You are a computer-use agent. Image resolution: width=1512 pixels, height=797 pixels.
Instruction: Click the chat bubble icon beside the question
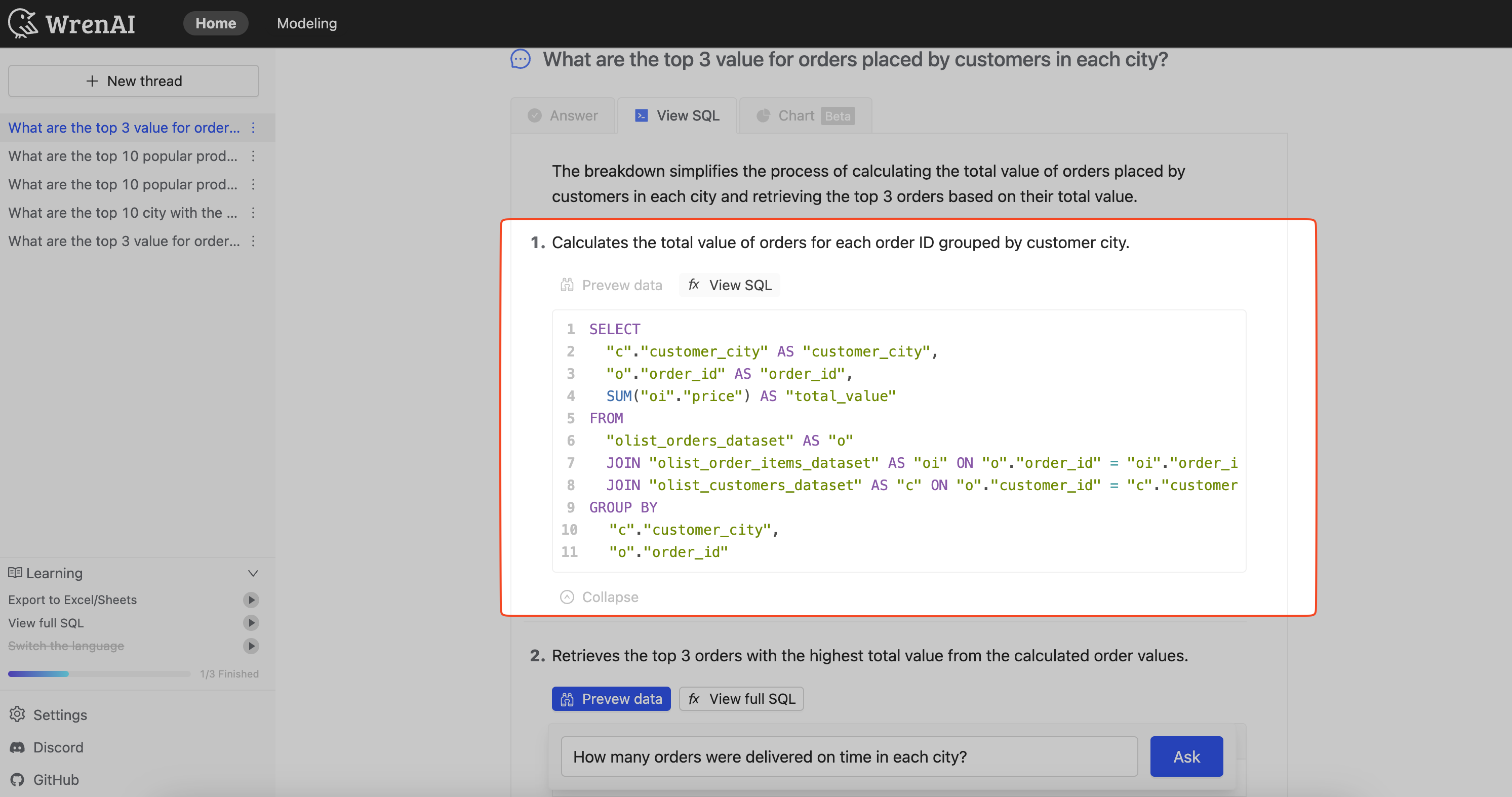[x=520, y=59]
